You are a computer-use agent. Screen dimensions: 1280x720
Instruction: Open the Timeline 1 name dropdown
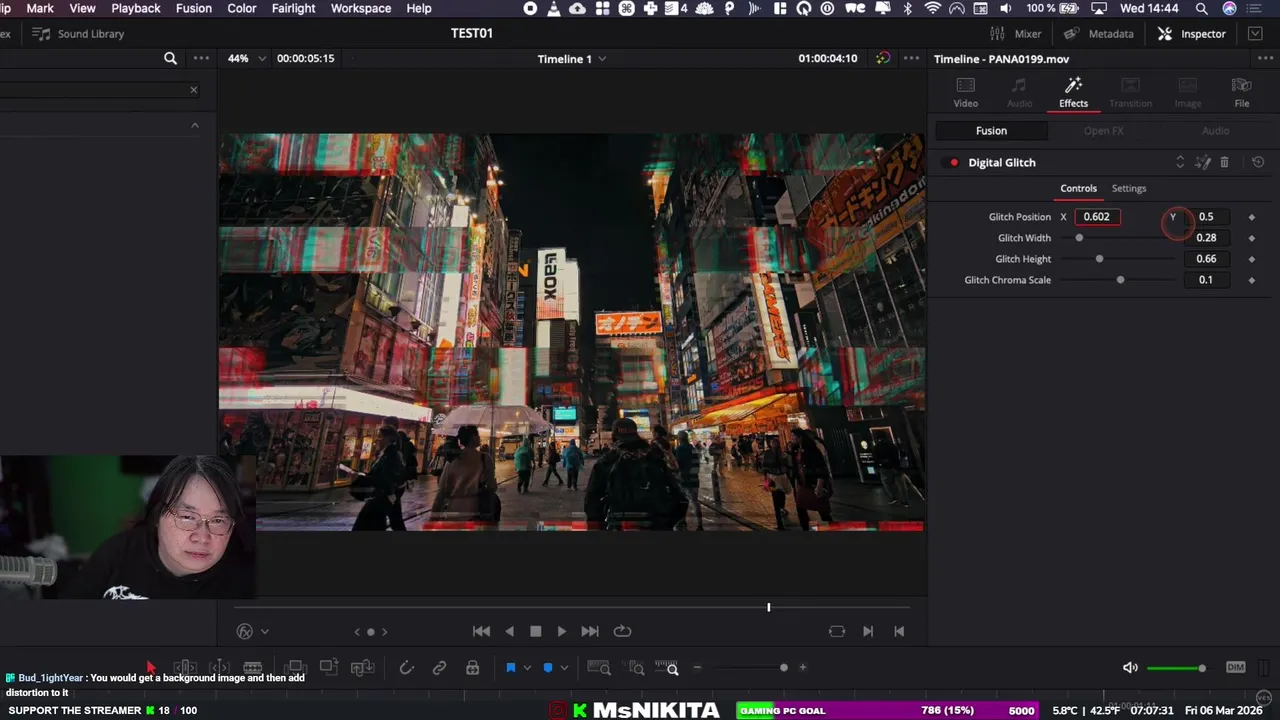point(572,59)
